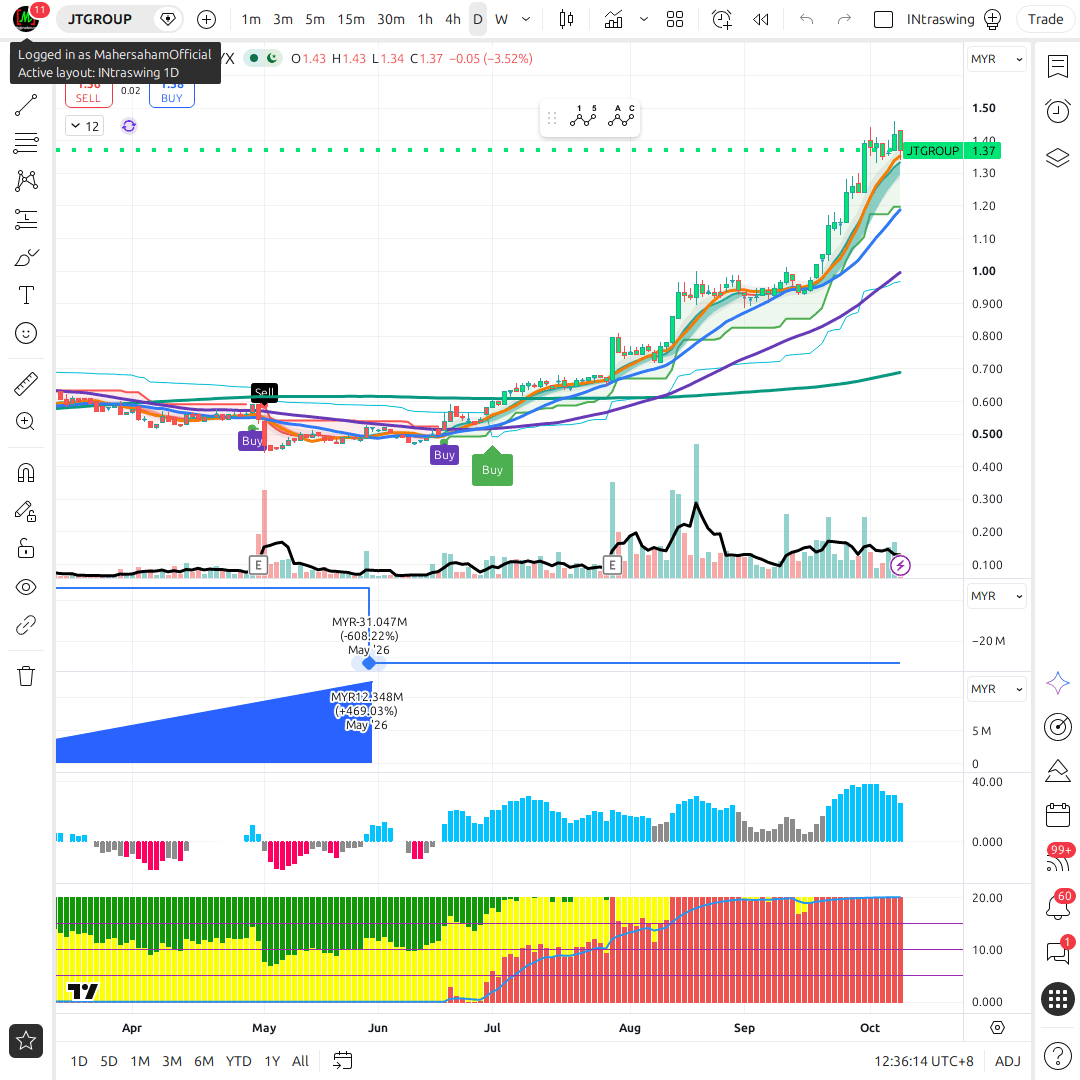Viewport: 1080px width, 1080px height.
Task: Change second pane MYR currency dropdown
Action: click(x=996, y=596)
